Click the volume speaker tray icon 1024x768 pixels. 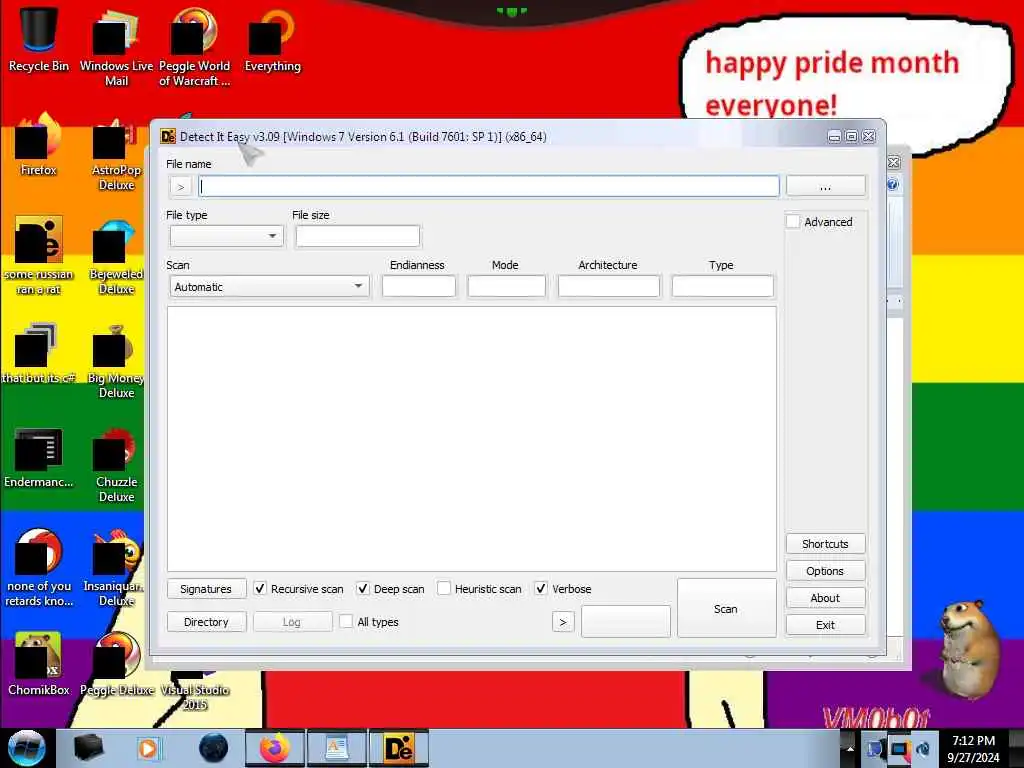pyautogui.click(x=923, y=748)
